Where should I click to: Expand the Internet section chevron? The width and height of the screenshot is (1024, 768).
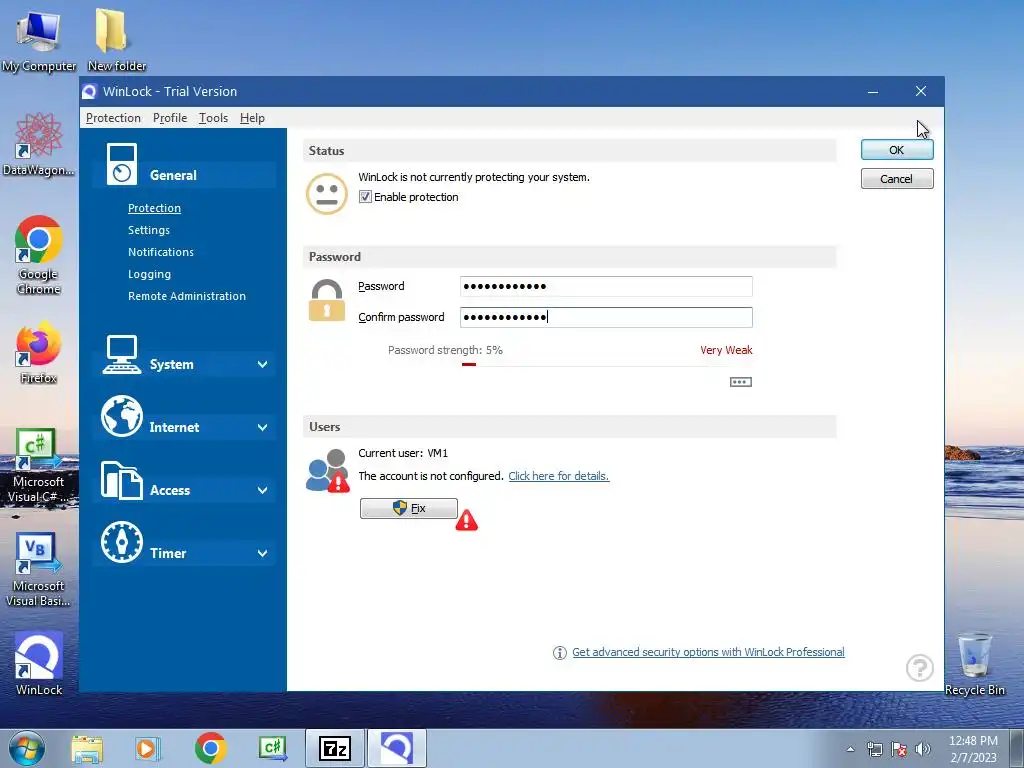click(x=263, y=428)
